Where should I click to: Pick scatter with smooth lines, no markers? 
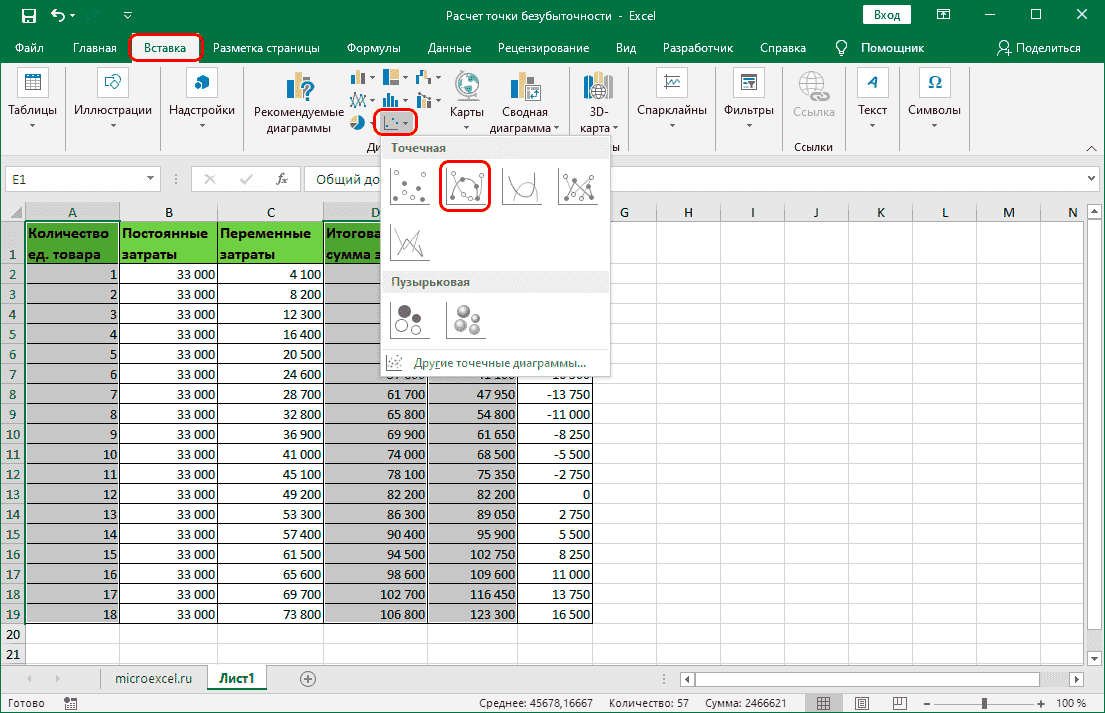click(522, 186)
